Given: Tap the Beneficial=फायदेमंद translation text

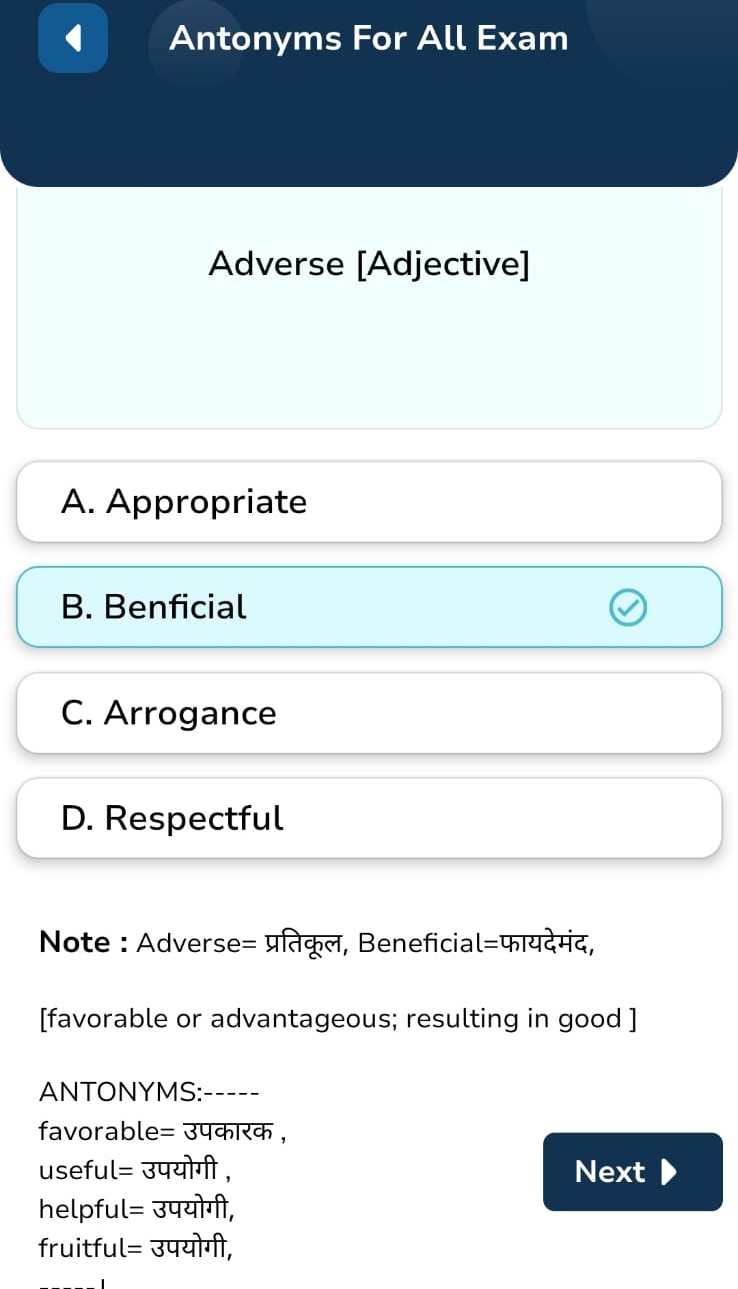Looking at the screenshot, I should (475, 943).
